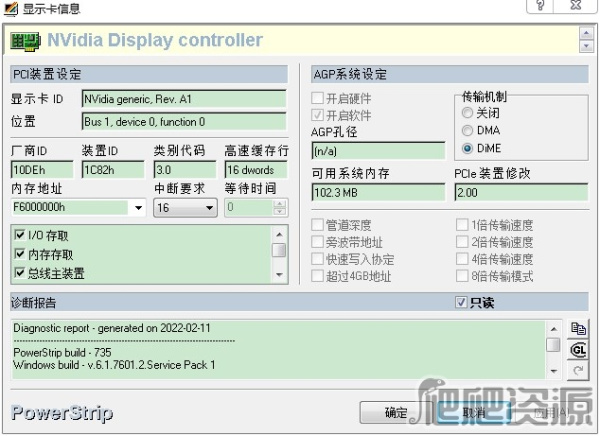Click down arrow of the I/O options list scrollbar
Image resolution: width=600 pixels, height=436 pixels.
279,274
